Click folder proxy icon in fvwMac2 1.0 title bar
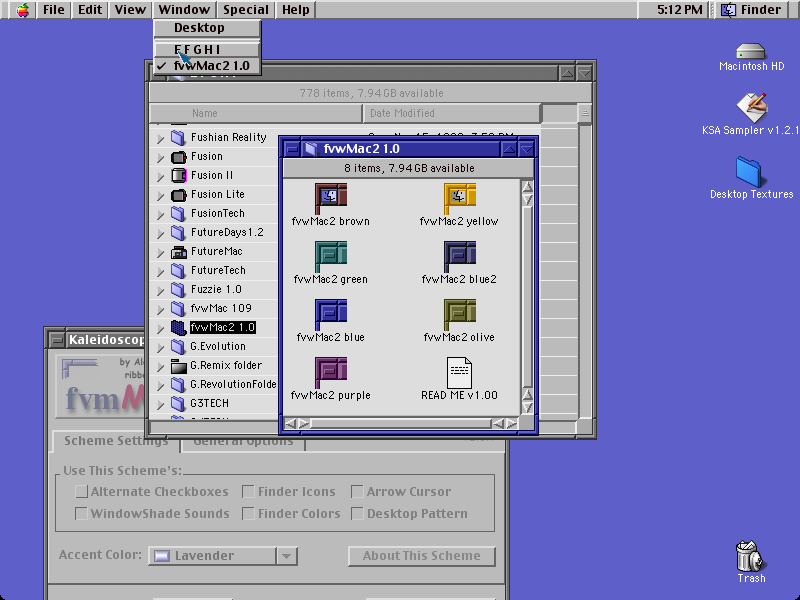This screenshot has height=600, width=800. (310, 149)
